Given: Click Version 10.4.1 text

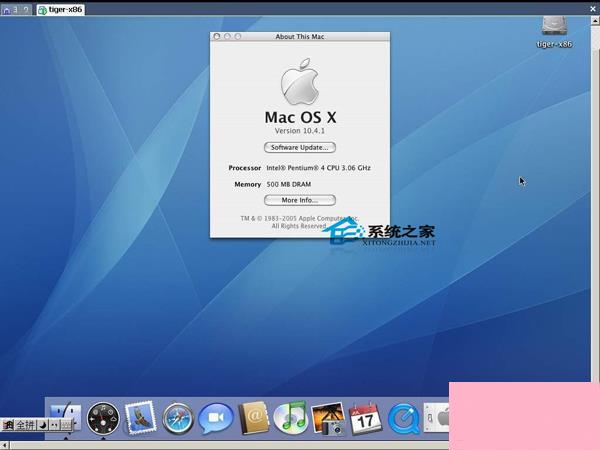Looking at the screenshot, I should coord(300,131).
